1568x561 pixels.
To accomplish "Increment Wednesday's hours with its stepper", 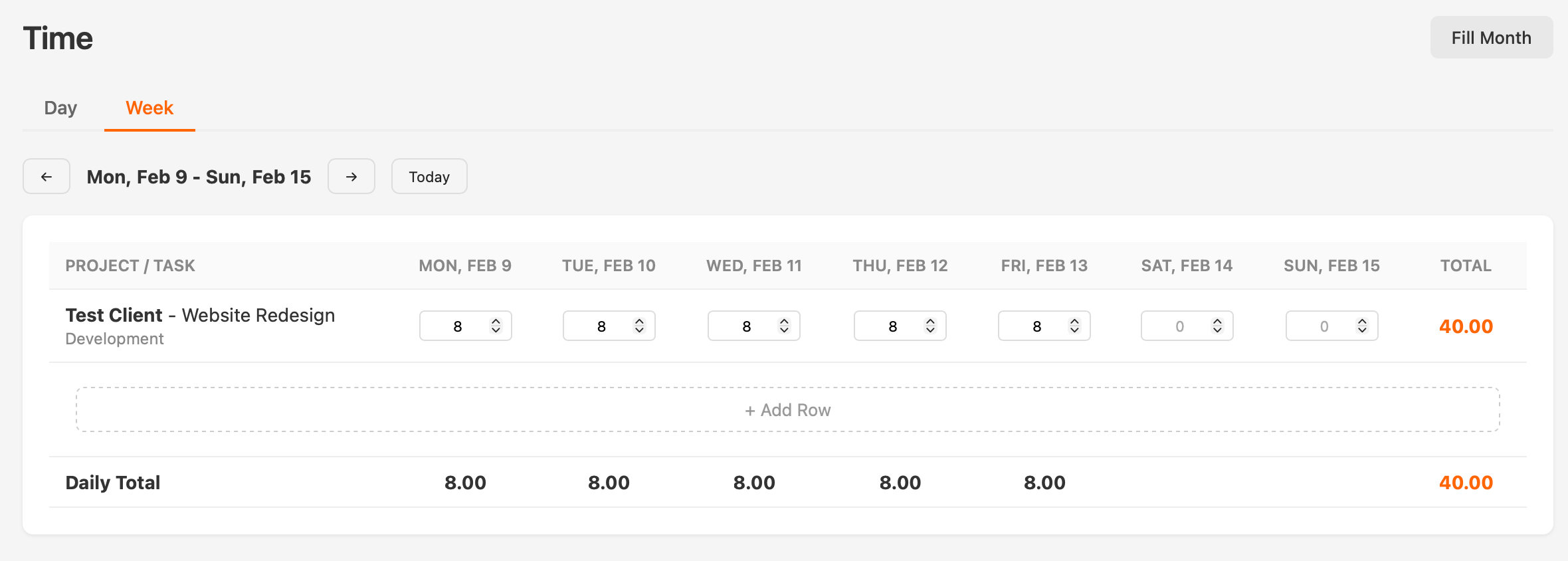I will 784,320.
